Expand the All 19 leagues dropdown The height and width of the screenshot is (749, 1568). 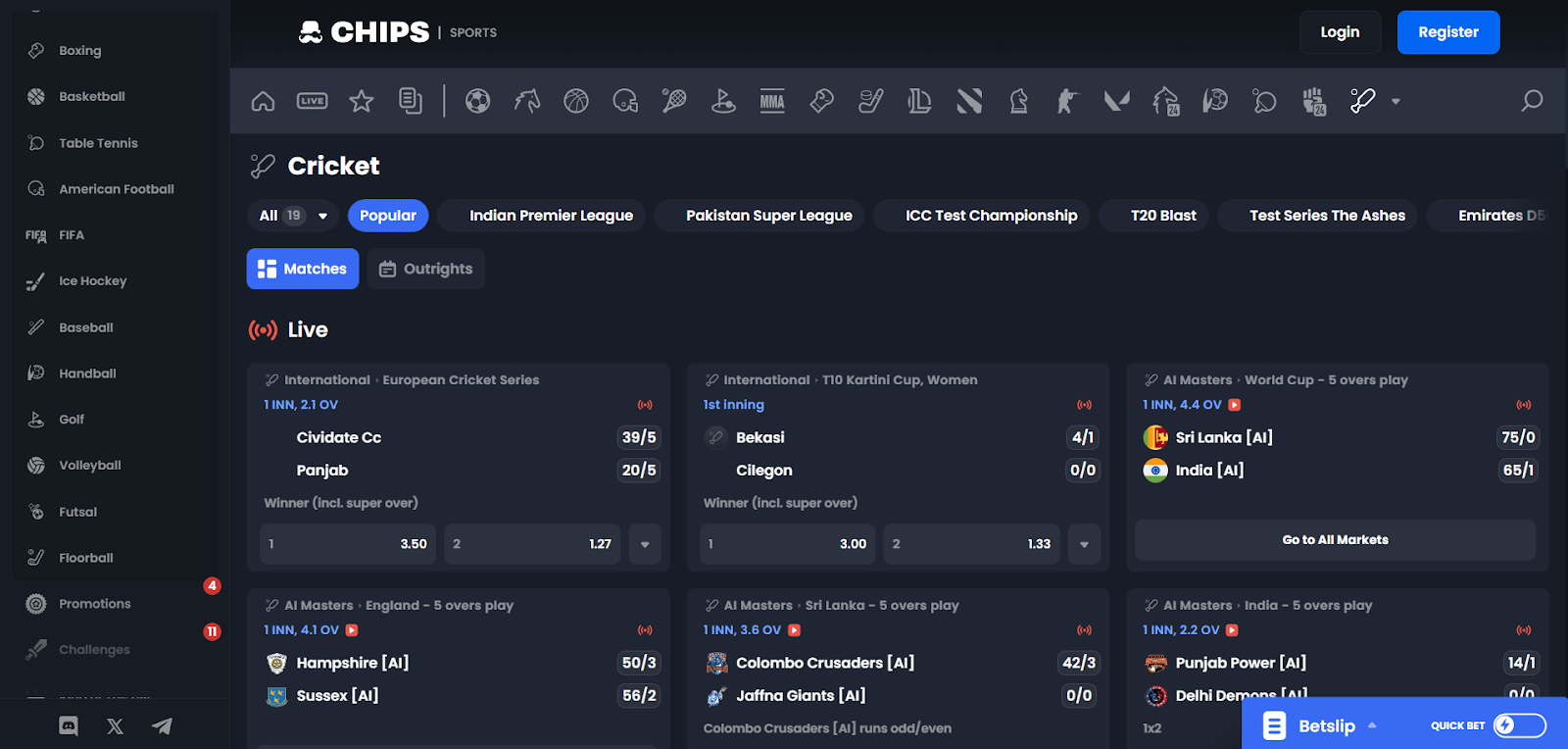pos(293,216)
